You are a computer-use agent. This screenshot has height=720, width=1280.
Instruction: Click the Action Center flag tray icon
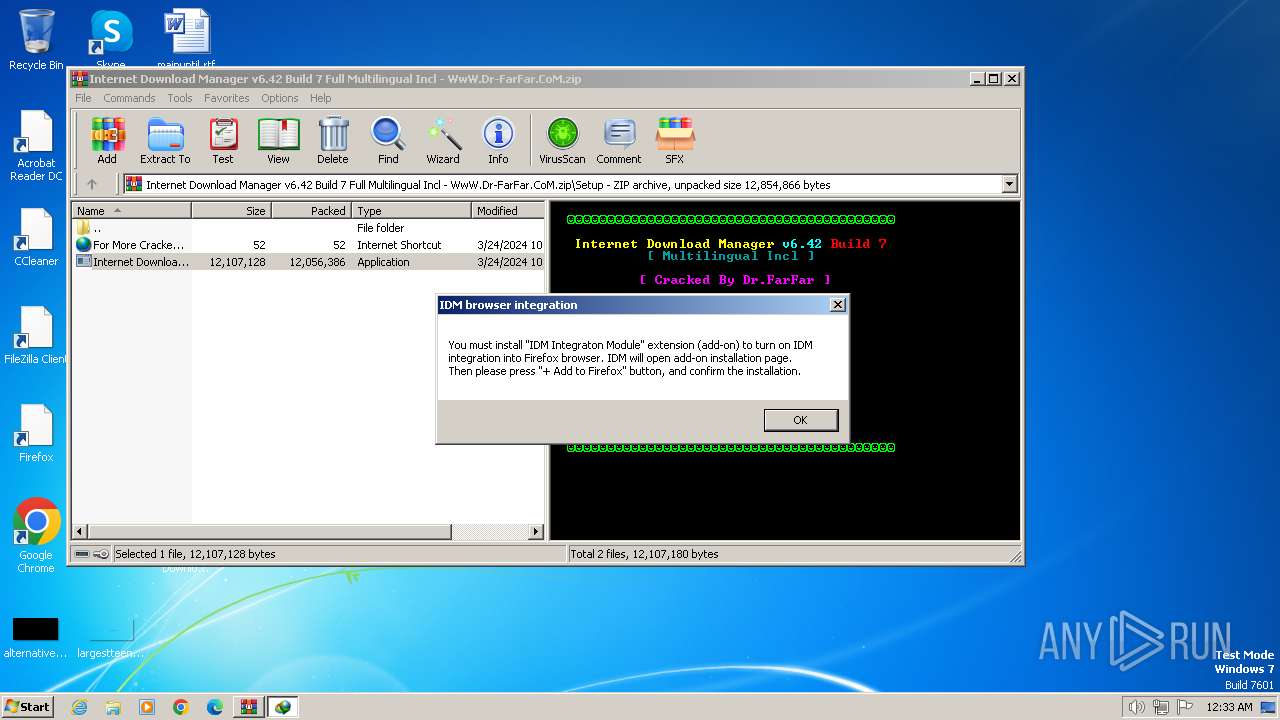pyautogui.click(x=1185, y=707)
